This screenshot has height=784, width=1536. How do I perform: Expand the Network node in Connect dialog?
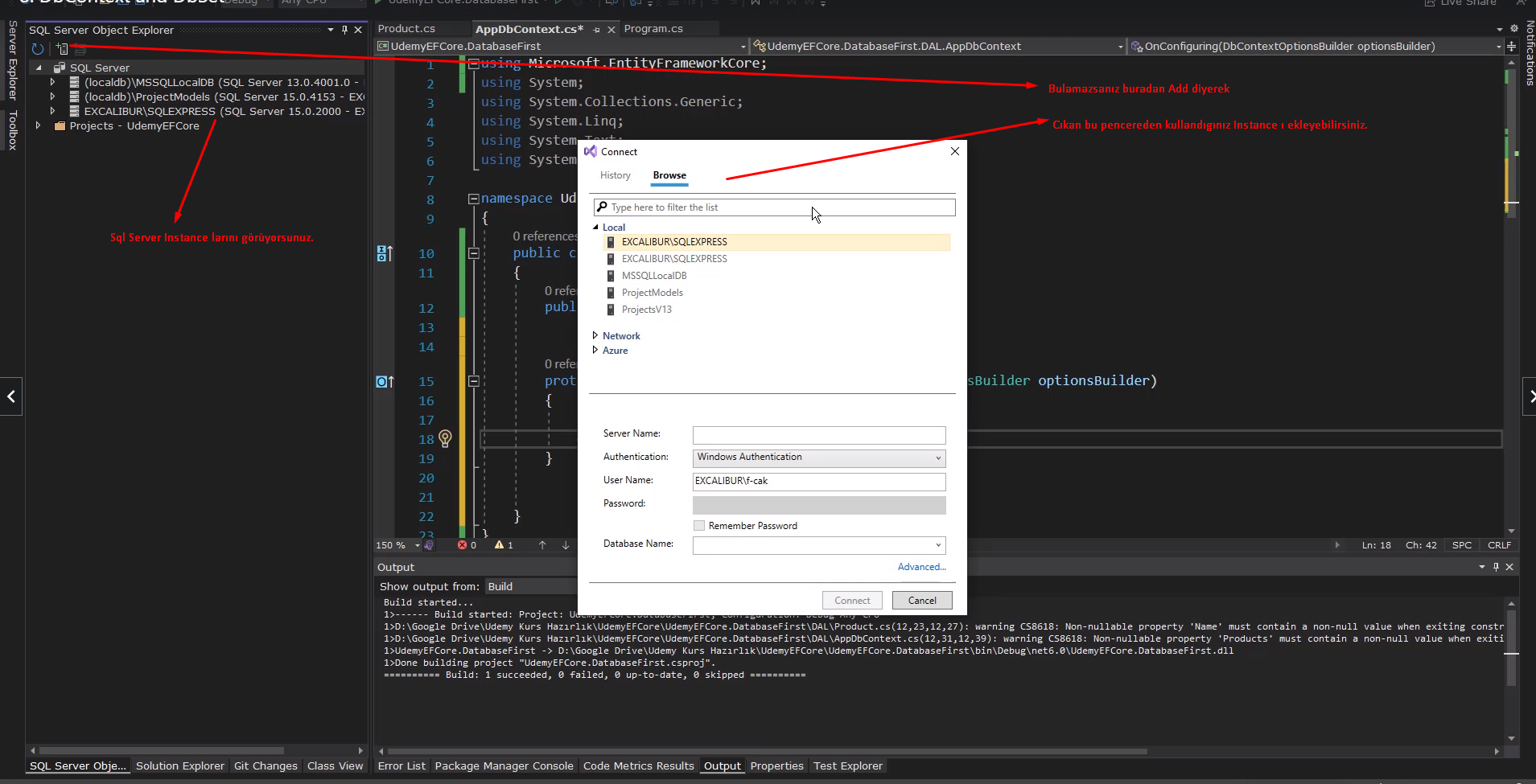point(597,335)
